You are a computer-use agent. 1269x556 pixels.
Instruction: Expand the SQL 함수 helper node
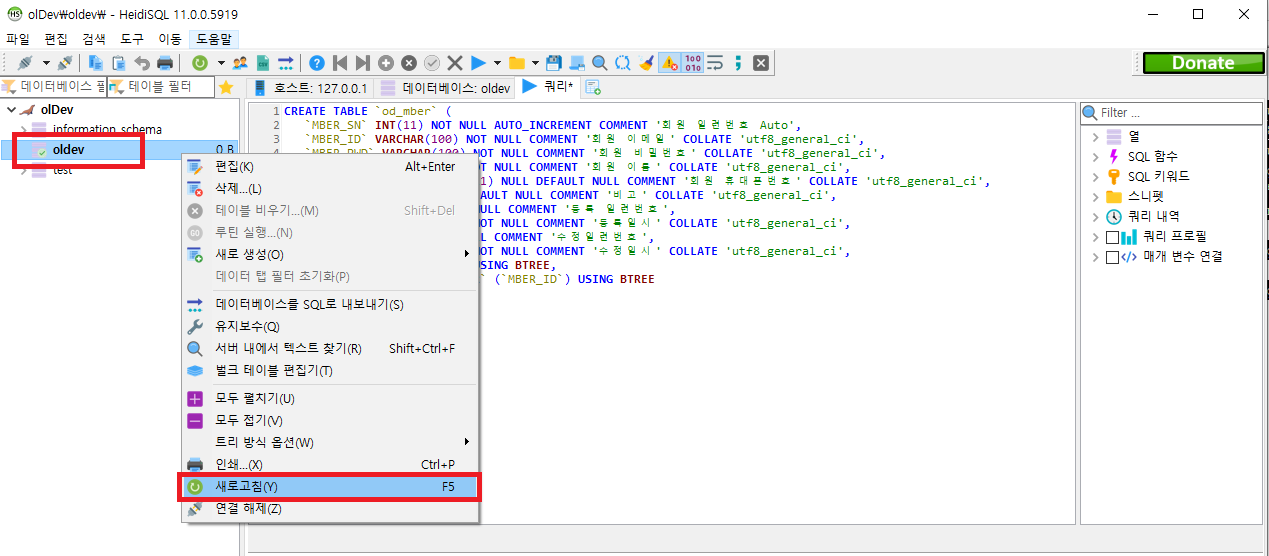[1095, 156]
